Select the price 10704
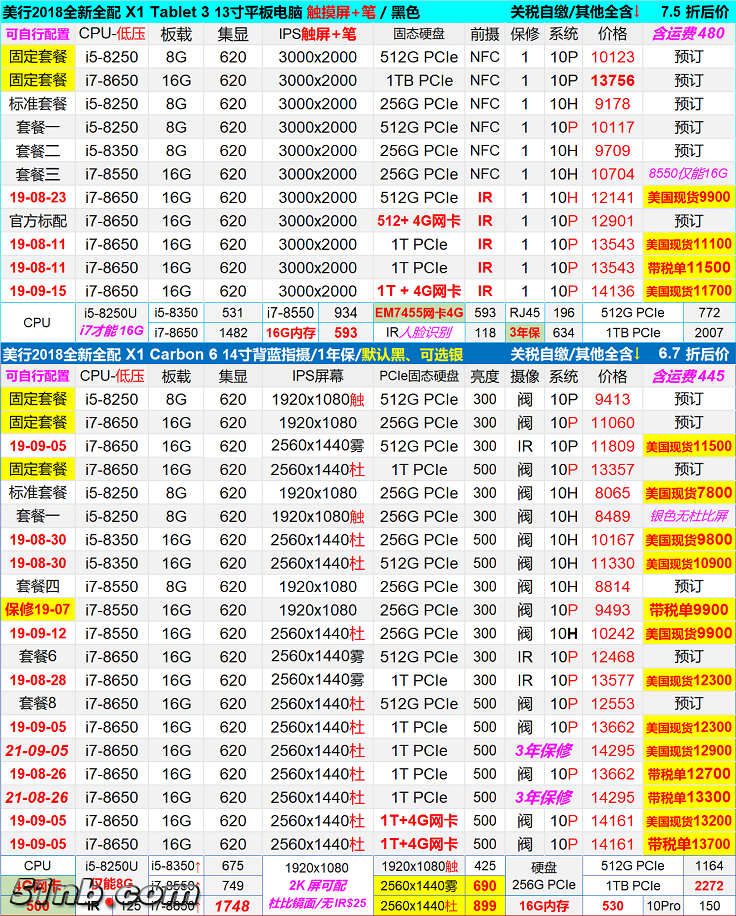Viewport: 736px width, 916px height. click(x=612, y=174)
